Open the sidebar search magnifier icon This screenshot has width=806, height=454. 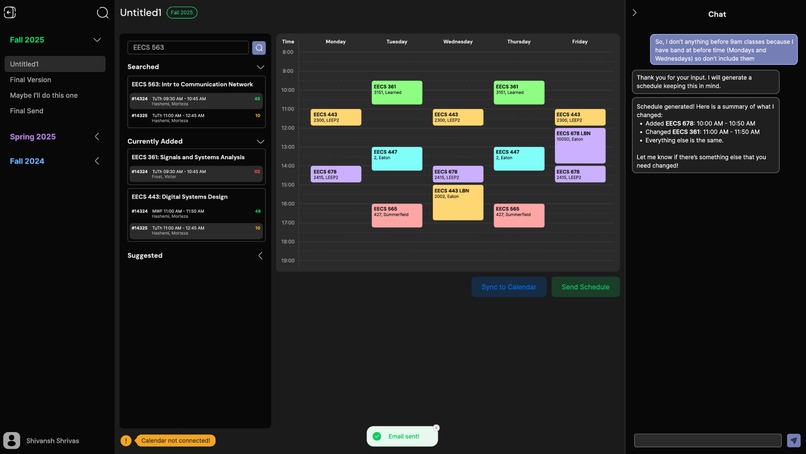coord(102,12)
